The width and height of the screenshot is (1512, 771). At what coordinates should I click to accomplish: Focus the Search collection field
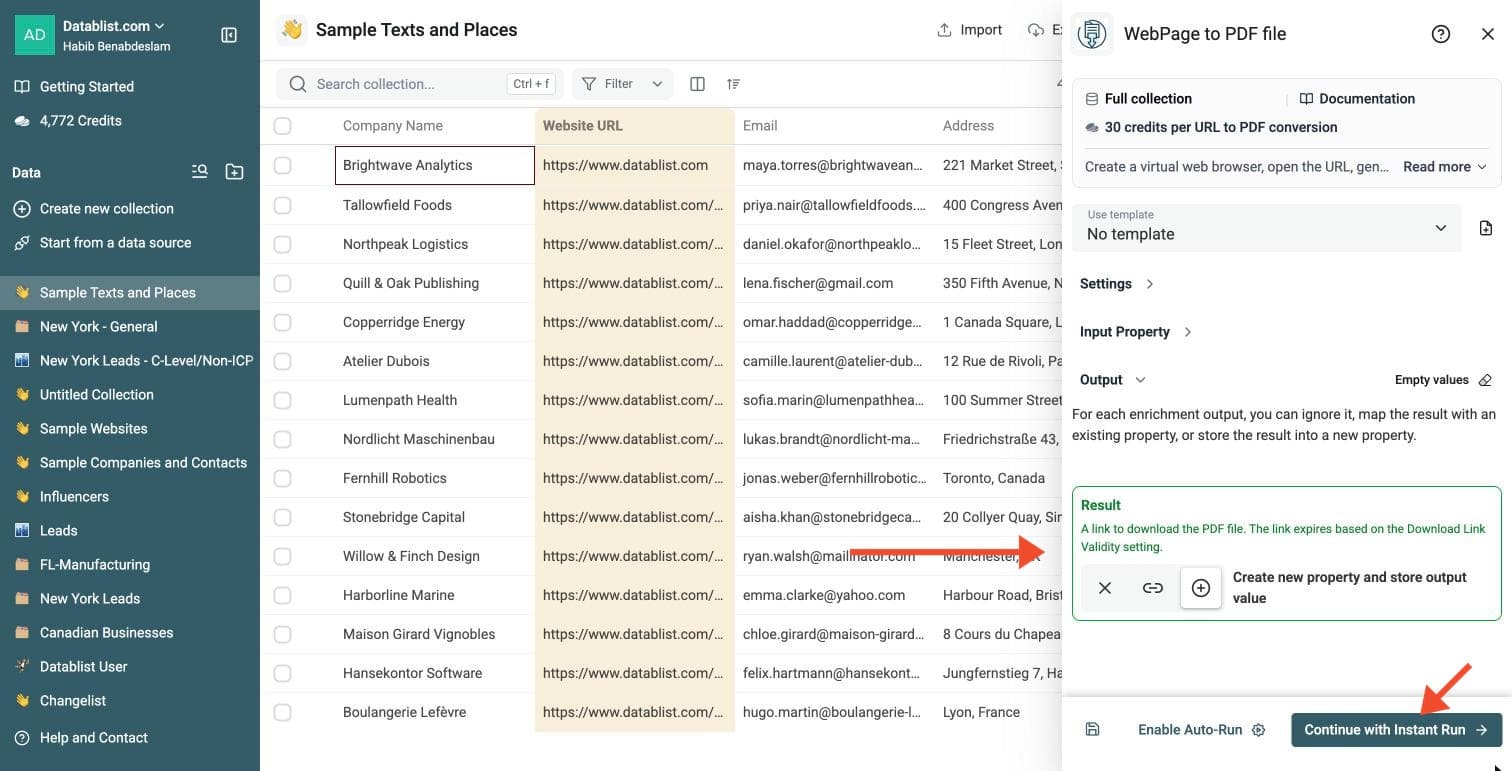pos(420,84)
